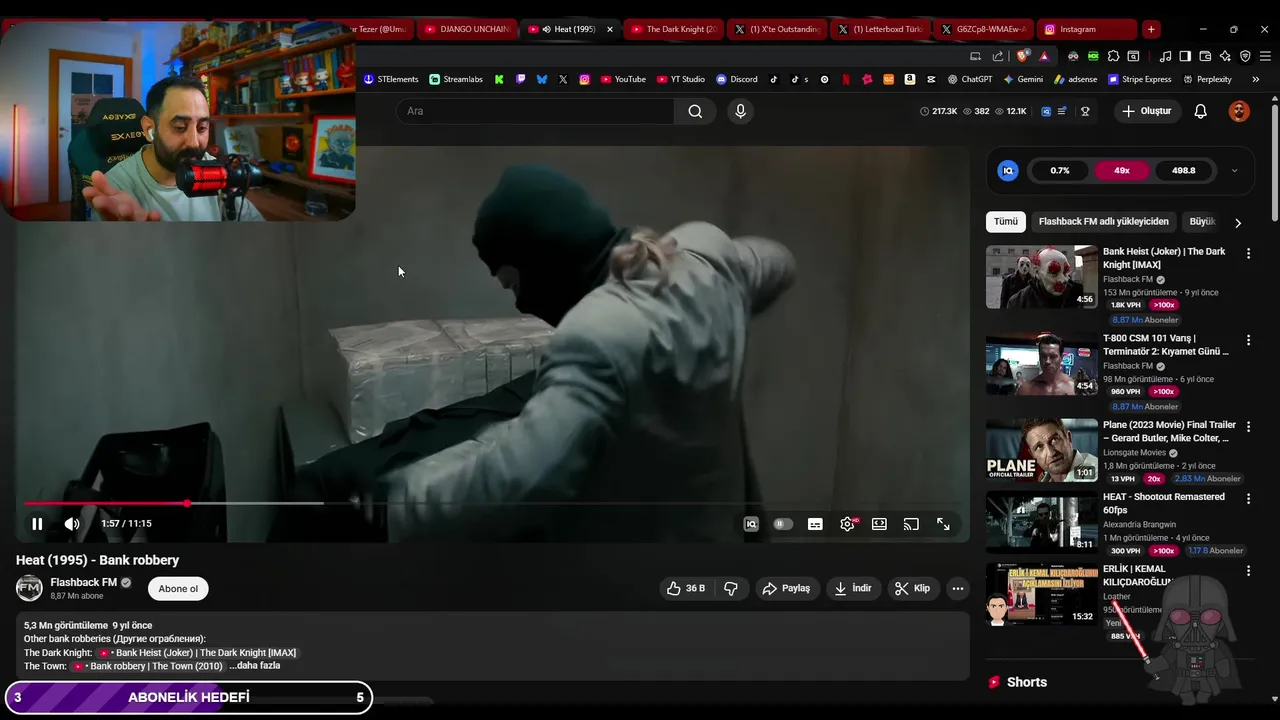Start voice search with the microphone icon

[x=740, y=111]
